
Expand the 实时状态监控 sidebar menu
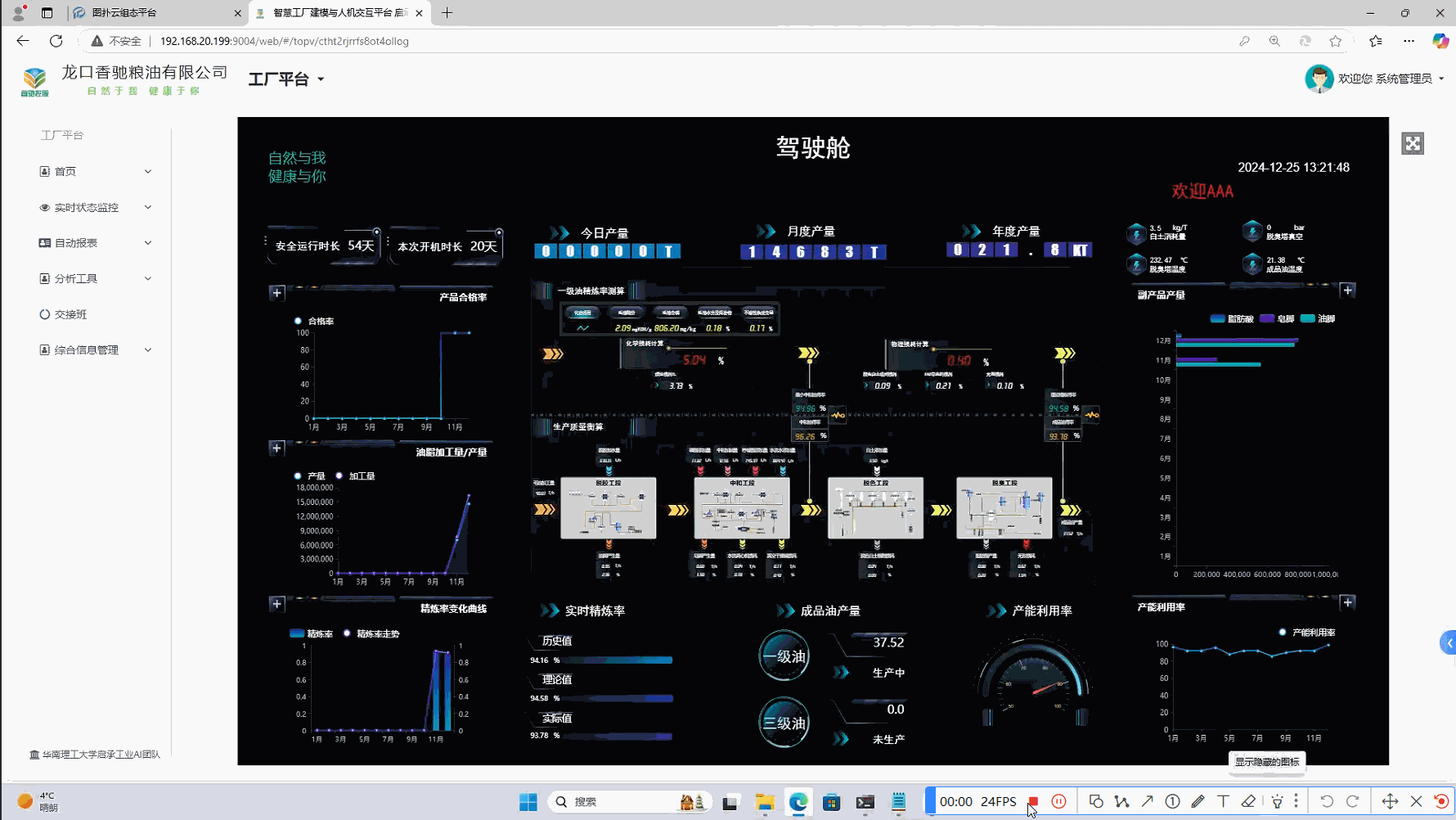(x=95, y=207)
